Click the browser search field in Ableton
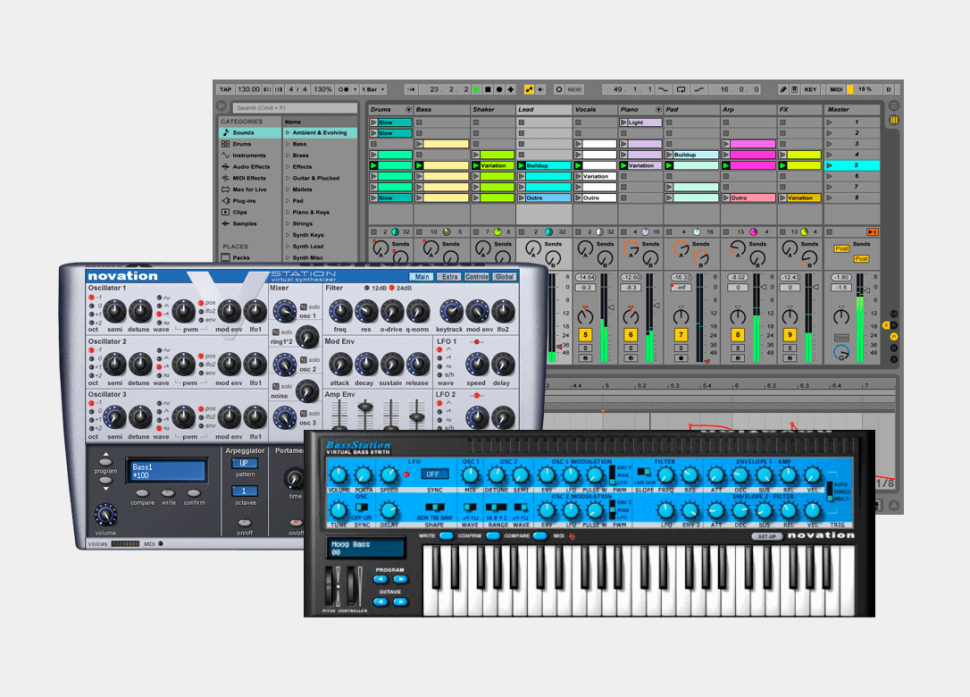This screenshot has height=697, width=970. click(x=294, y=108)
